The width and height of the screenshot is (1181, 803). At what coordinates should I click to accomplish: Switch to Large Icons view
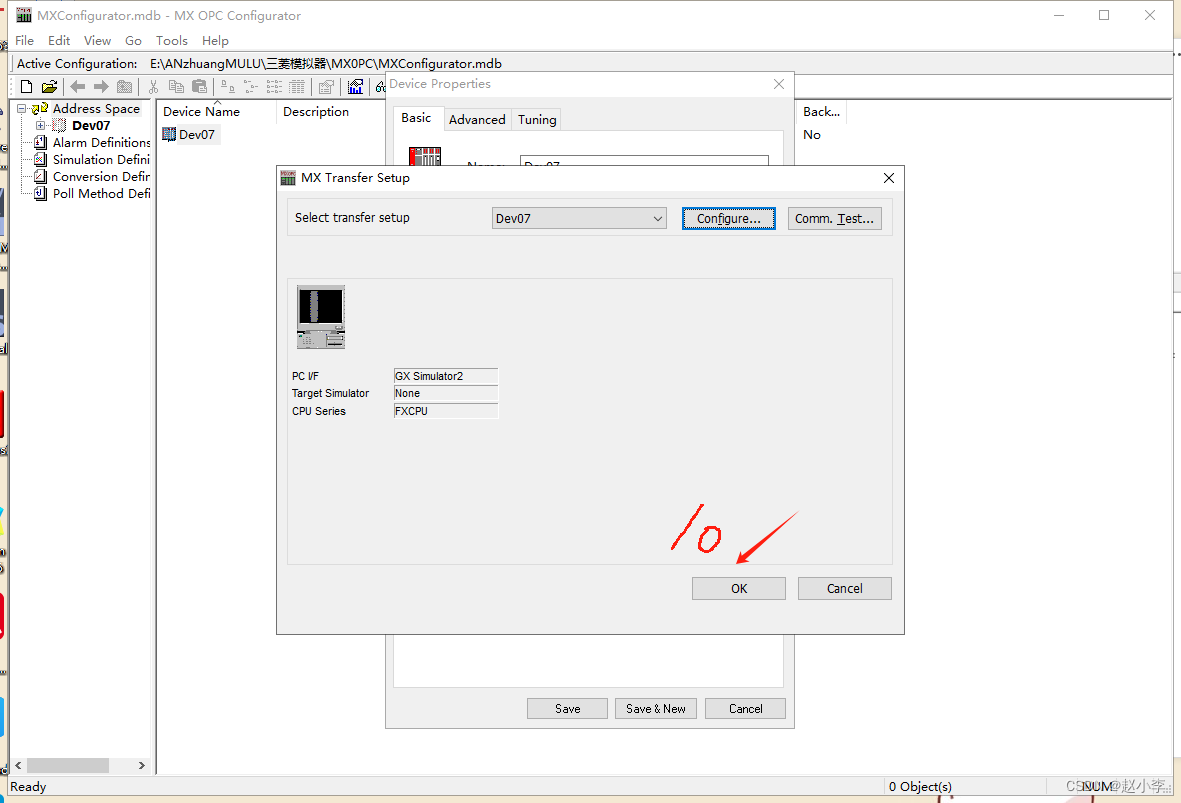[227, 87]
